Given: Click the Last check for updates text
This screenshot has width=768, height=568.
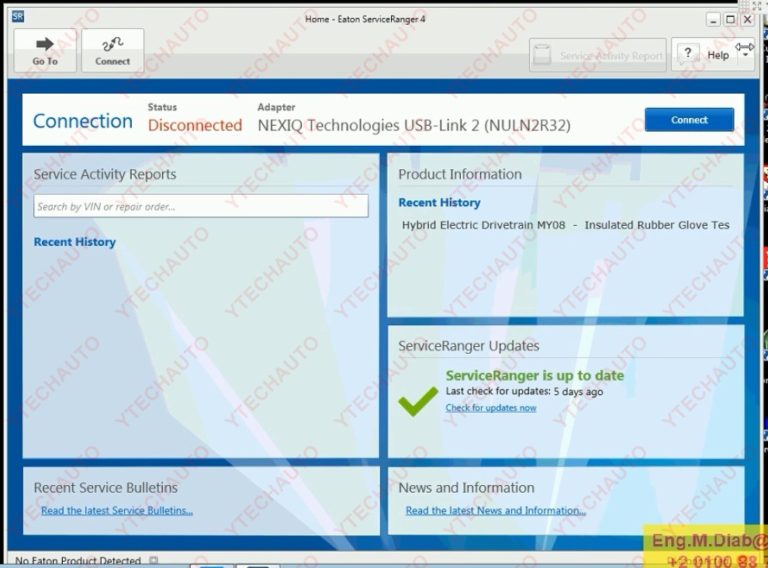Looking at the screenshot, I should pyautogui.click(x=524, y=391).
